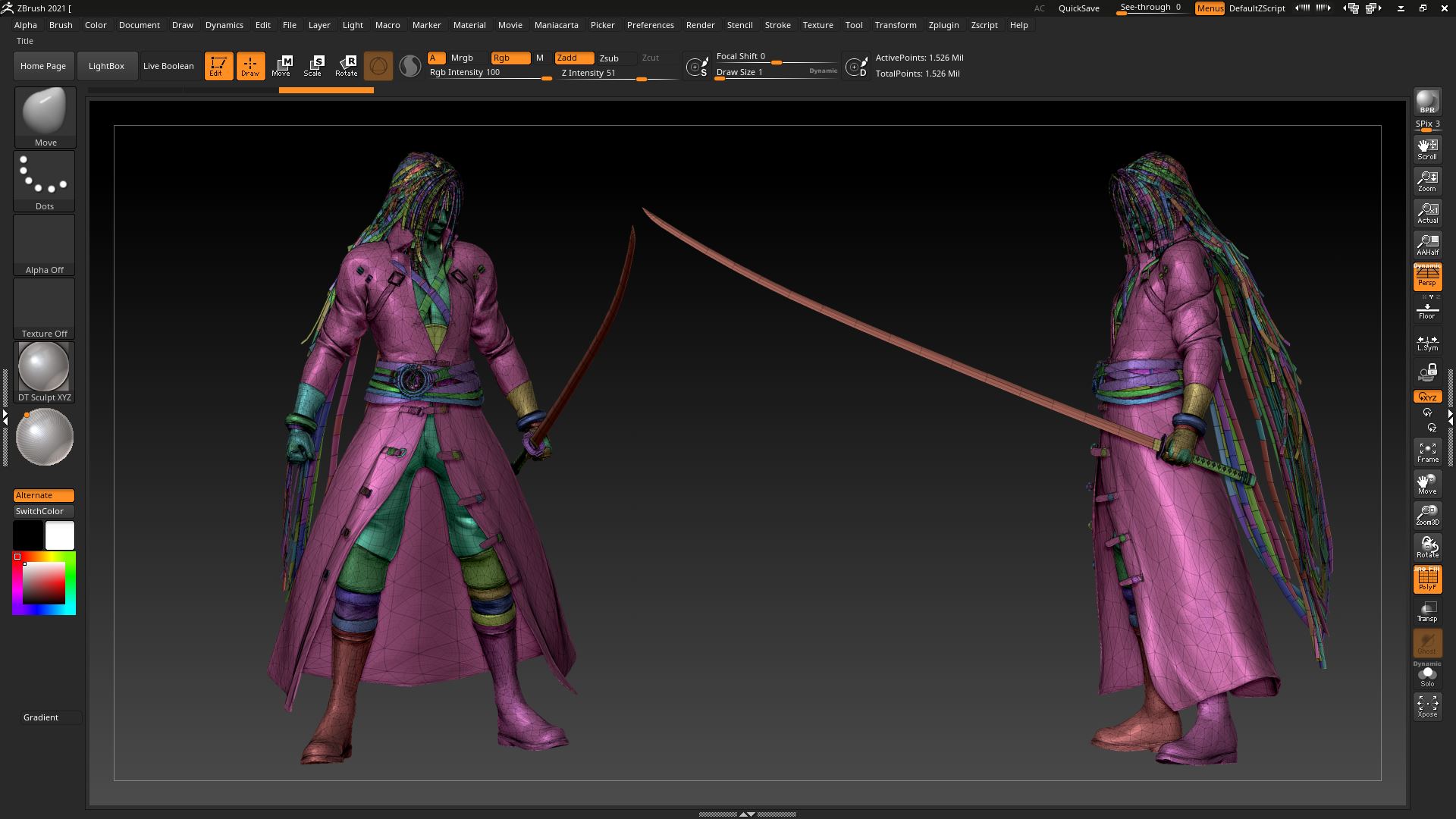
Task: Set view to Actual size
Action: [x=1427, y=212]
